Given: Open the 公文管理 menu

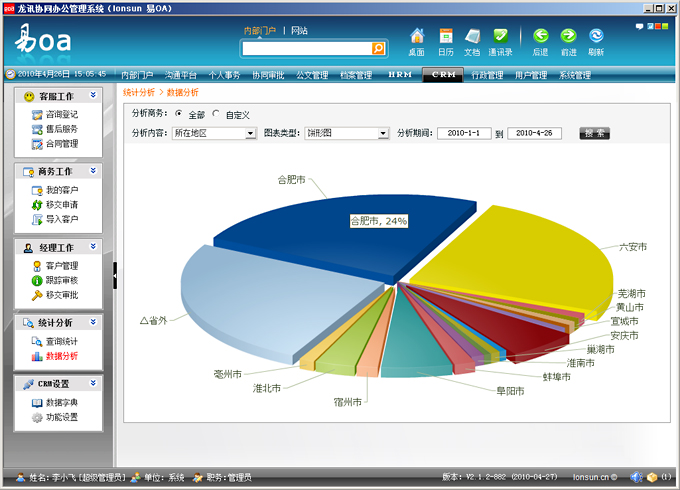Looking at the screenshot, I should pyautogui.click(x=312, y=75).
